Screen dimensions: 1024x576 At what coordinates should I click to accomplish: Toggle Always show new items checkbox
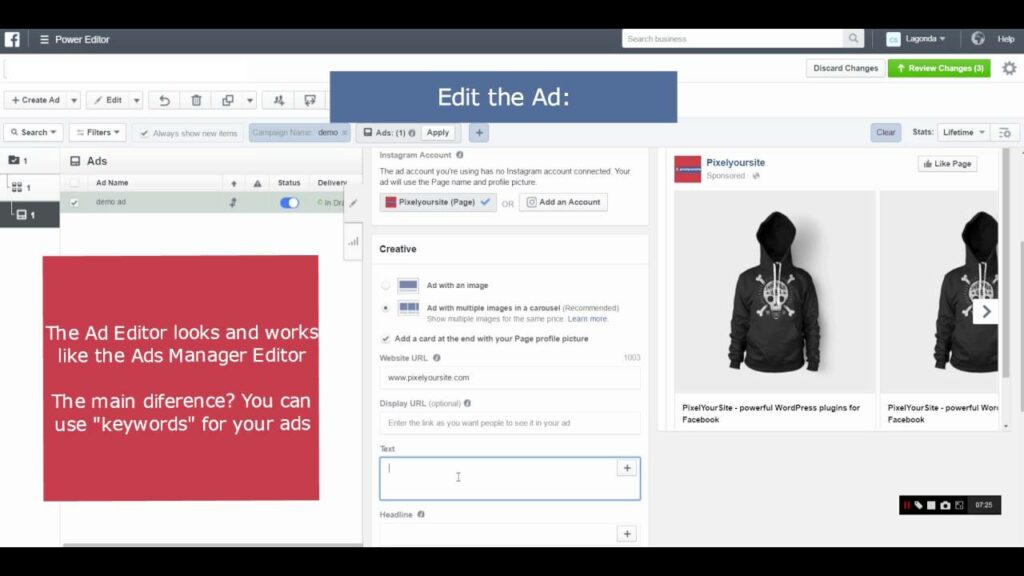click(x=144, y=133)
